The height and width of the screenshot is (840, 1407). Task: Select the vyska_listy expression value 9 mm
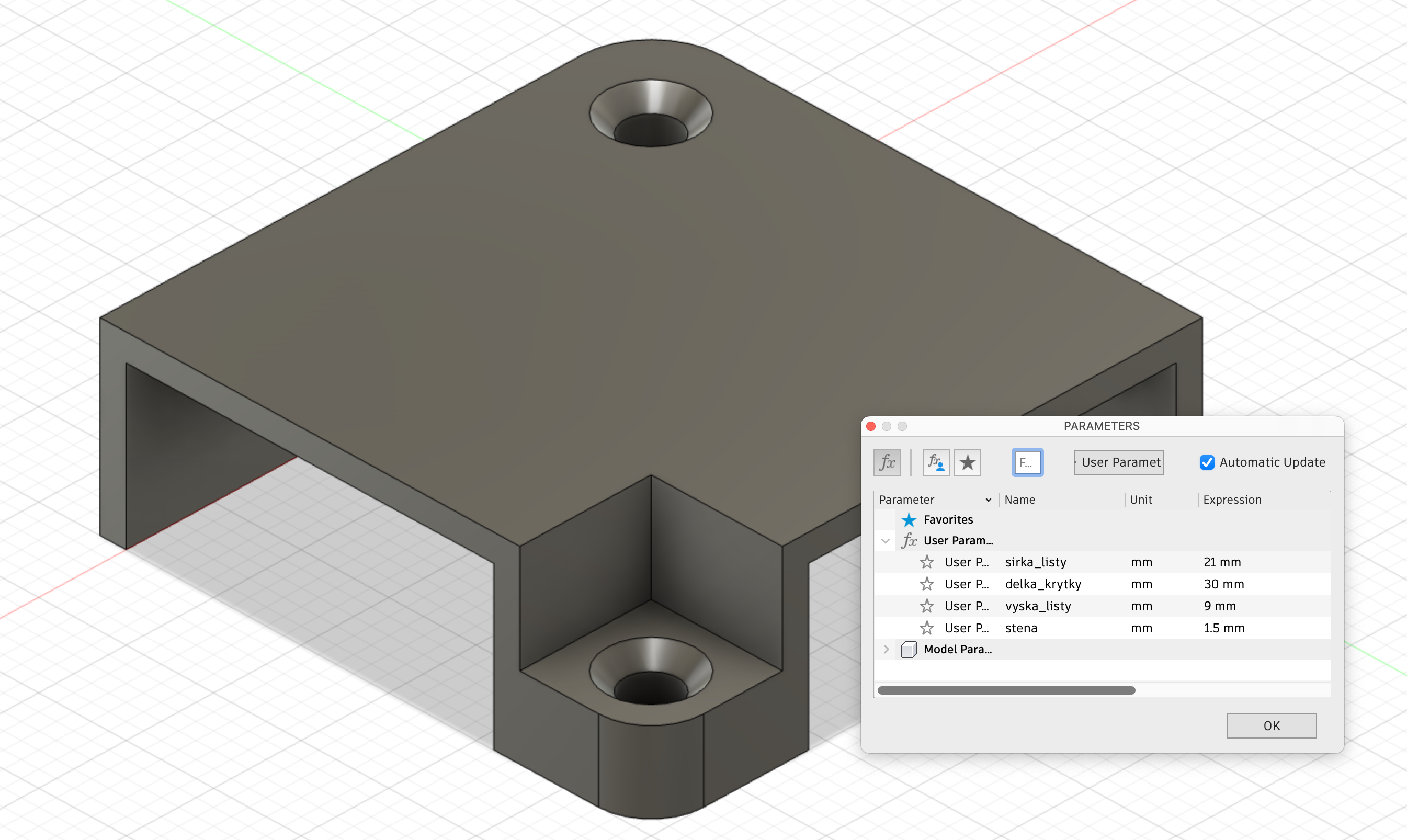[x=1220, y=606]
